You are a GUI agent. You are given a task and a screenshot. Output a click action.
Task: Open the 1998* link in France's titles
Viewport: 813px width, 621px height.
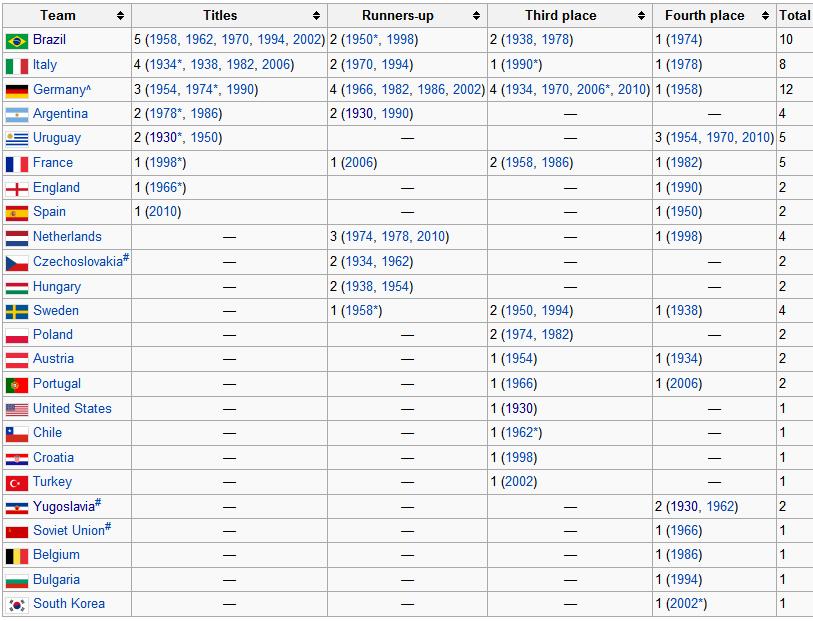(x=166, y=162)
